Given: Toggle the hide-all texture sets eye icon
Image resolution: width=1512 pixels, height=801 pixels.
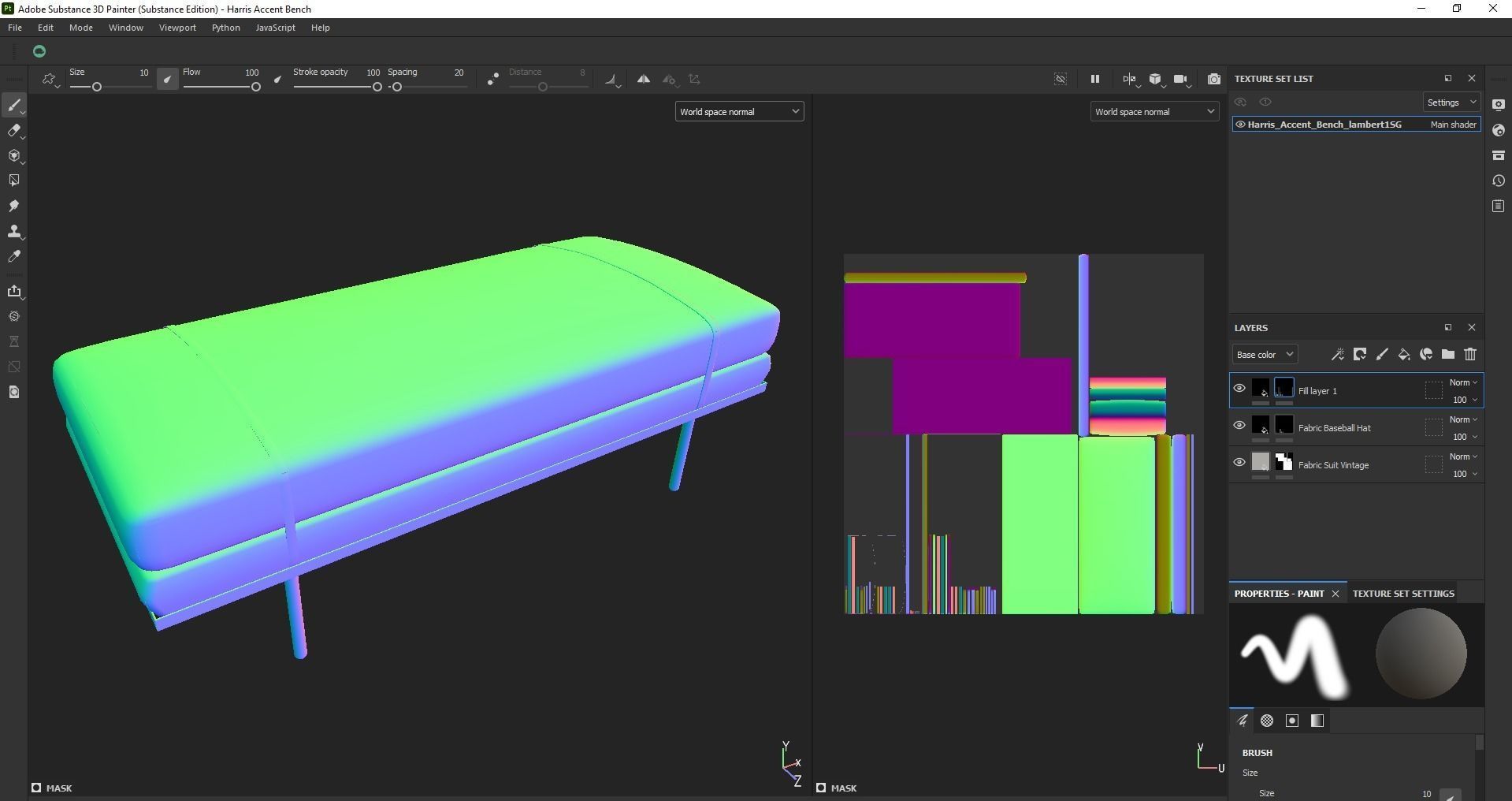Looking at the screenshot, I should [x=1240, y=102].
